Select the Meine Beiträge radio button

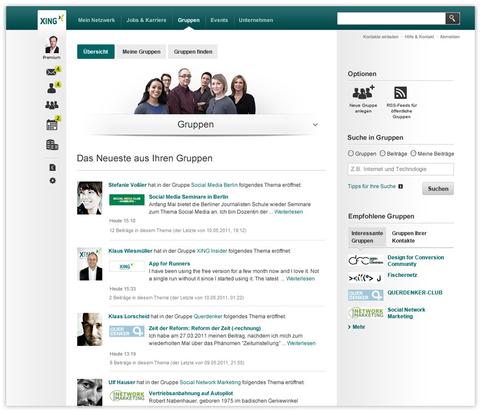pos(413,153)
